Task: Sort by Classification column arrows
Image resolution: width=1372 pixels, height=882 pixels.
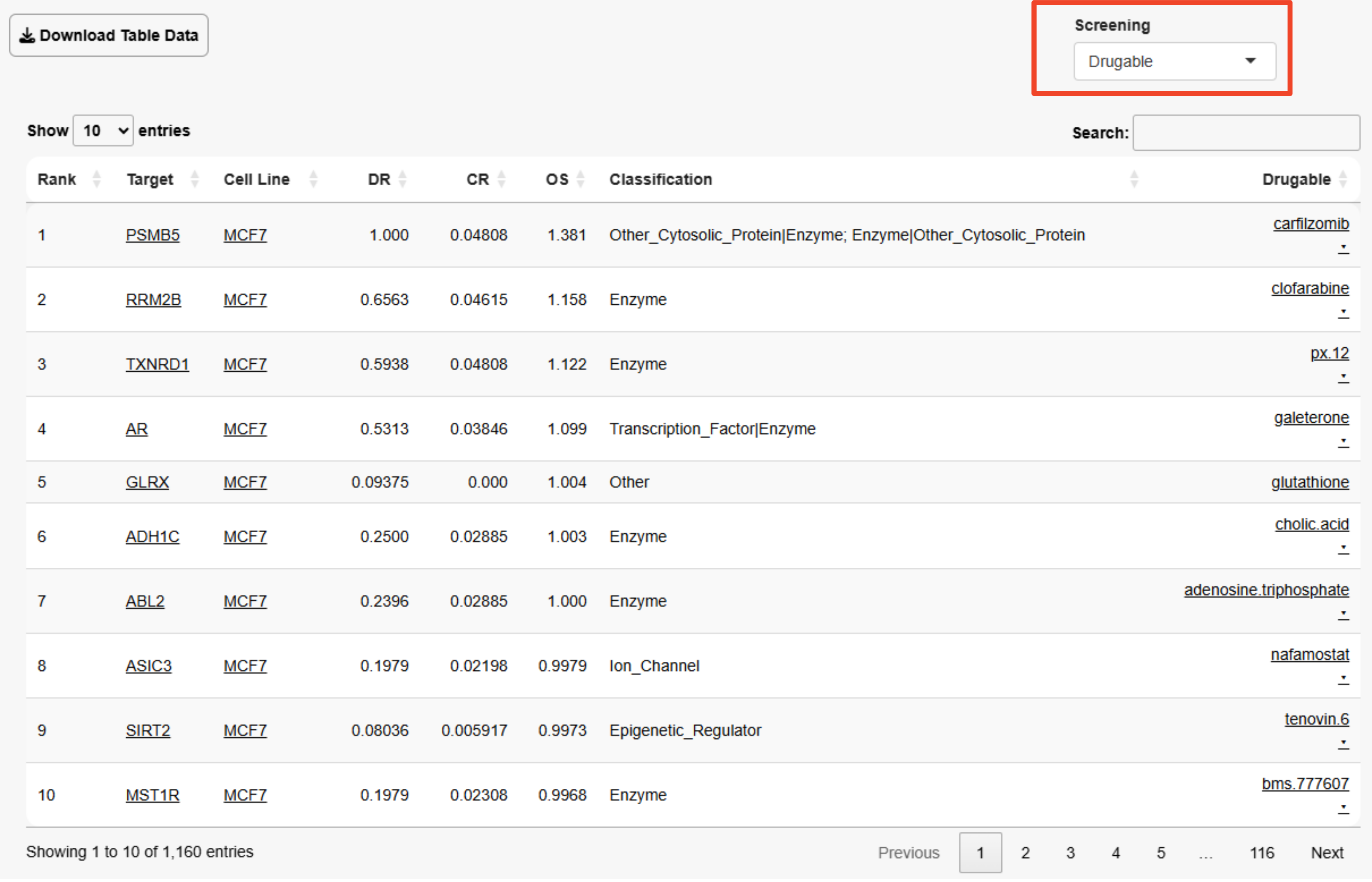Action: (x=1134, y=179)
